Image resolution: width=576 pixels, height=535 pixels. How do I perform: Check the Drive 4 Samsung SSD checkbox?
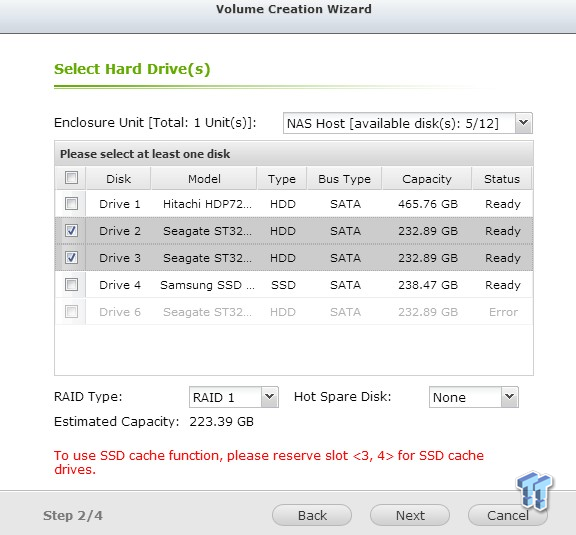[x=71, y=284]
